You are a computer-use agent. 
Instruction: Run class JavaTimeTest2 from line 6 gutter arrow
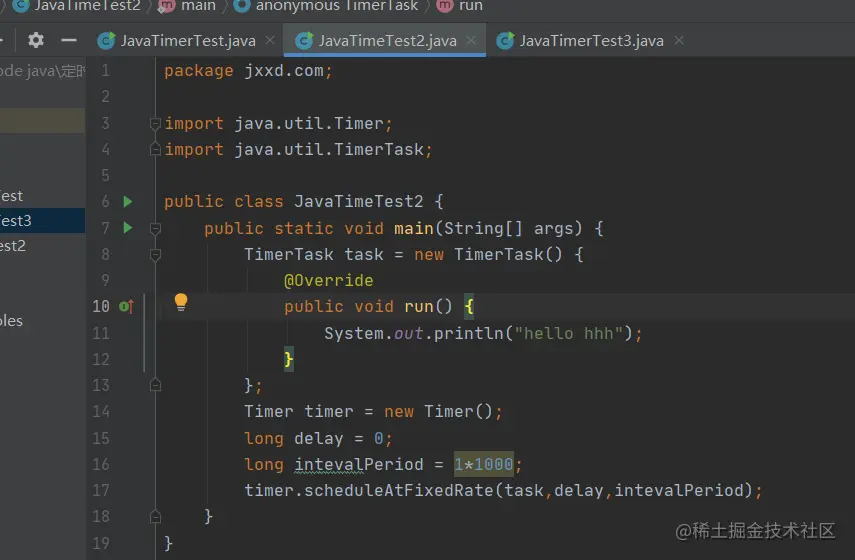[x=128, y=202]
